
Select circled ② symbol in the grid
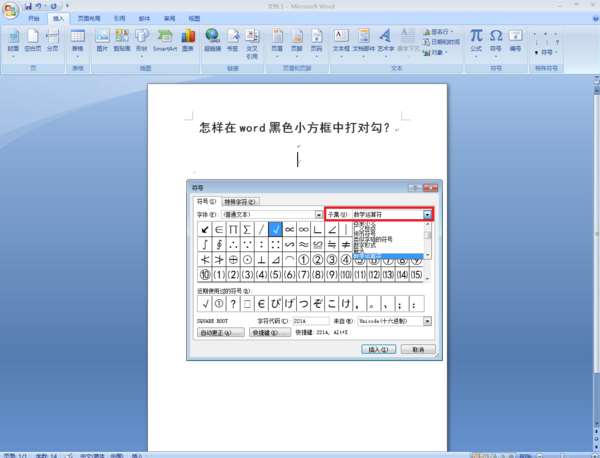[318, 259]
